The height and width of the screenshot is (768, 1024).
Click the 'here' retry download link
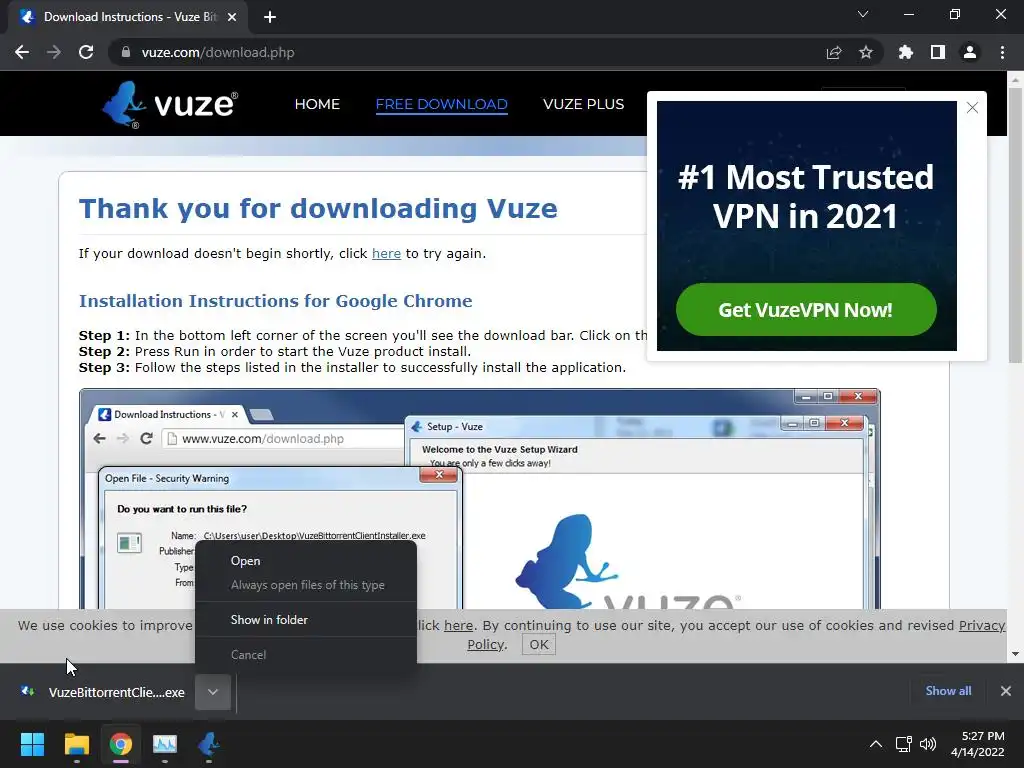tap(386, 253)
